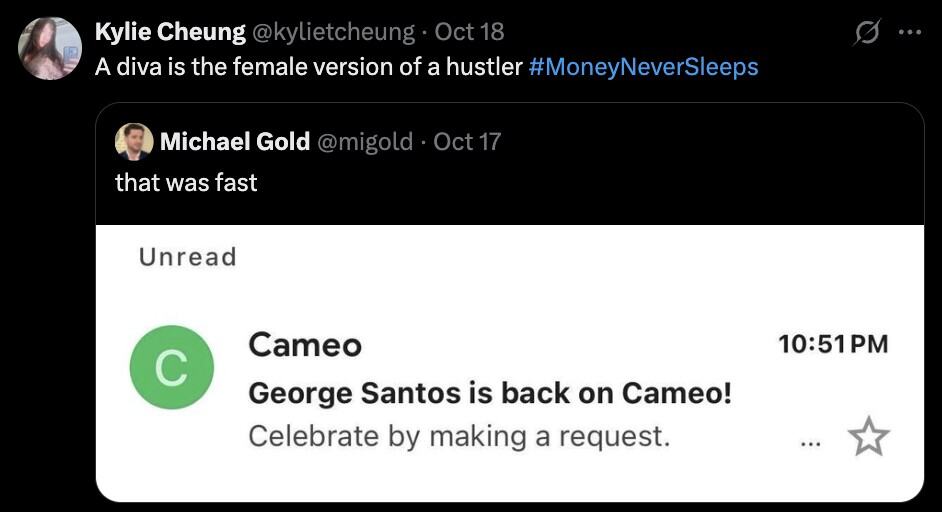Visit the @kylietcheung handle
The height and width of the screenshot is (512, 942).
333,32
